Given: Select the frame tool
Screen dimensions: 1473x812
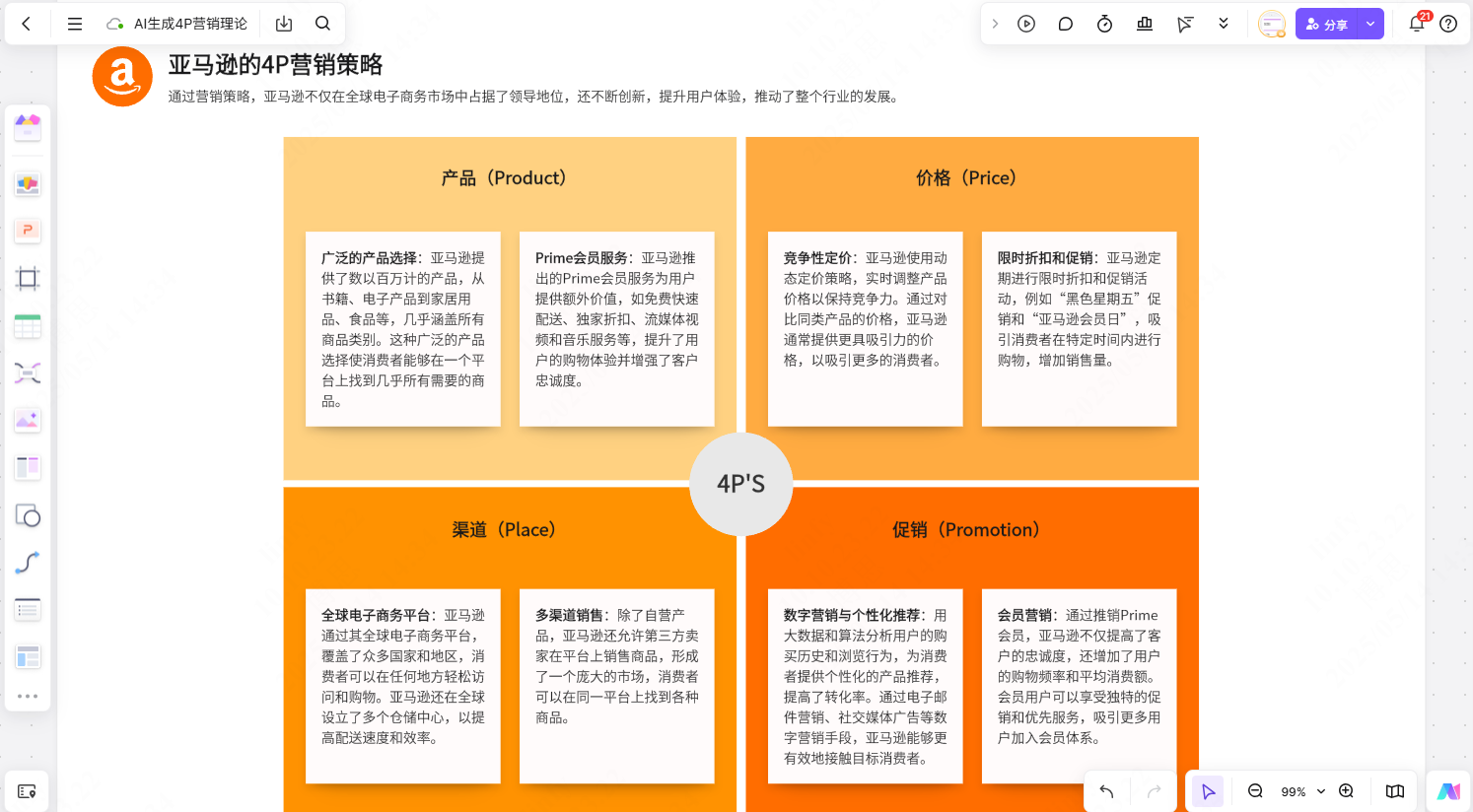Looking at the screenshot, I should coord(28,278).
